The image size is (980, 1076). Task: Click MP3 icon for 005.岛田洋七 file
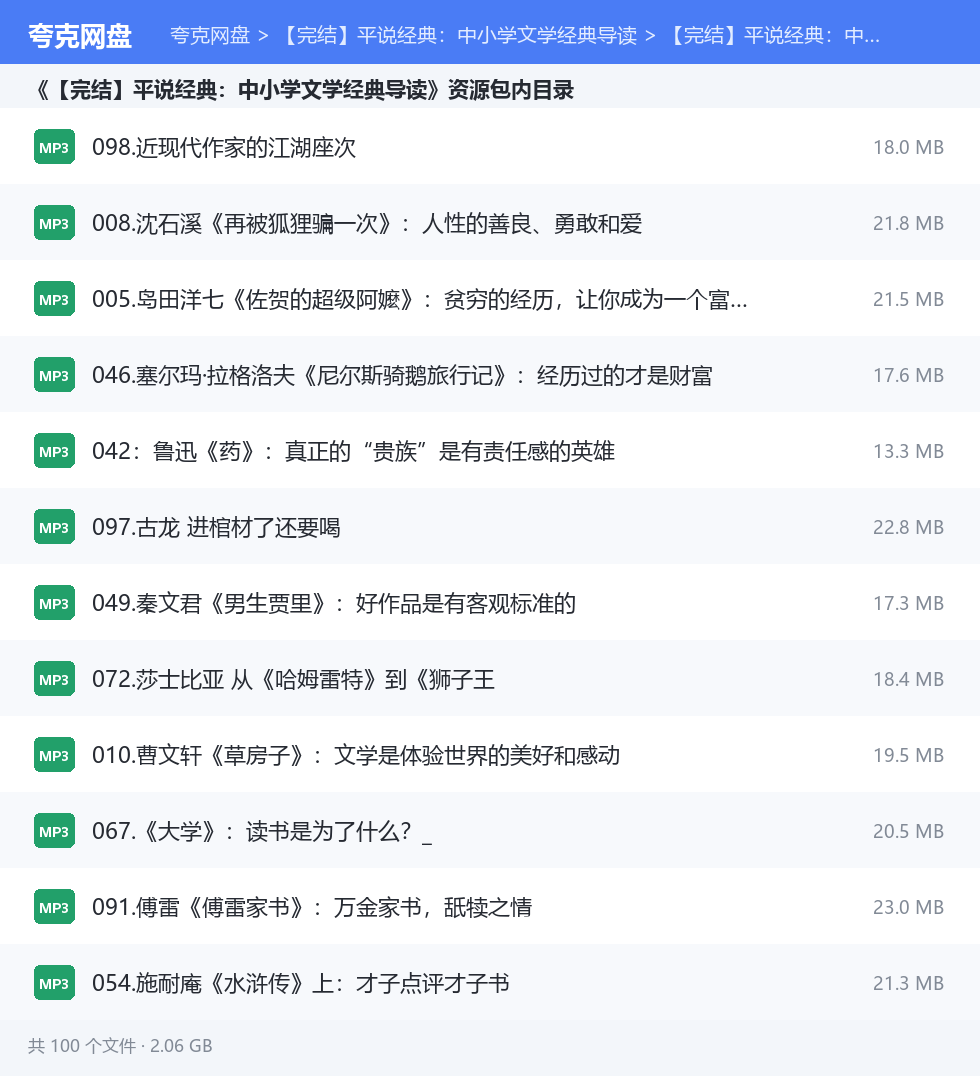pos(54,299)
